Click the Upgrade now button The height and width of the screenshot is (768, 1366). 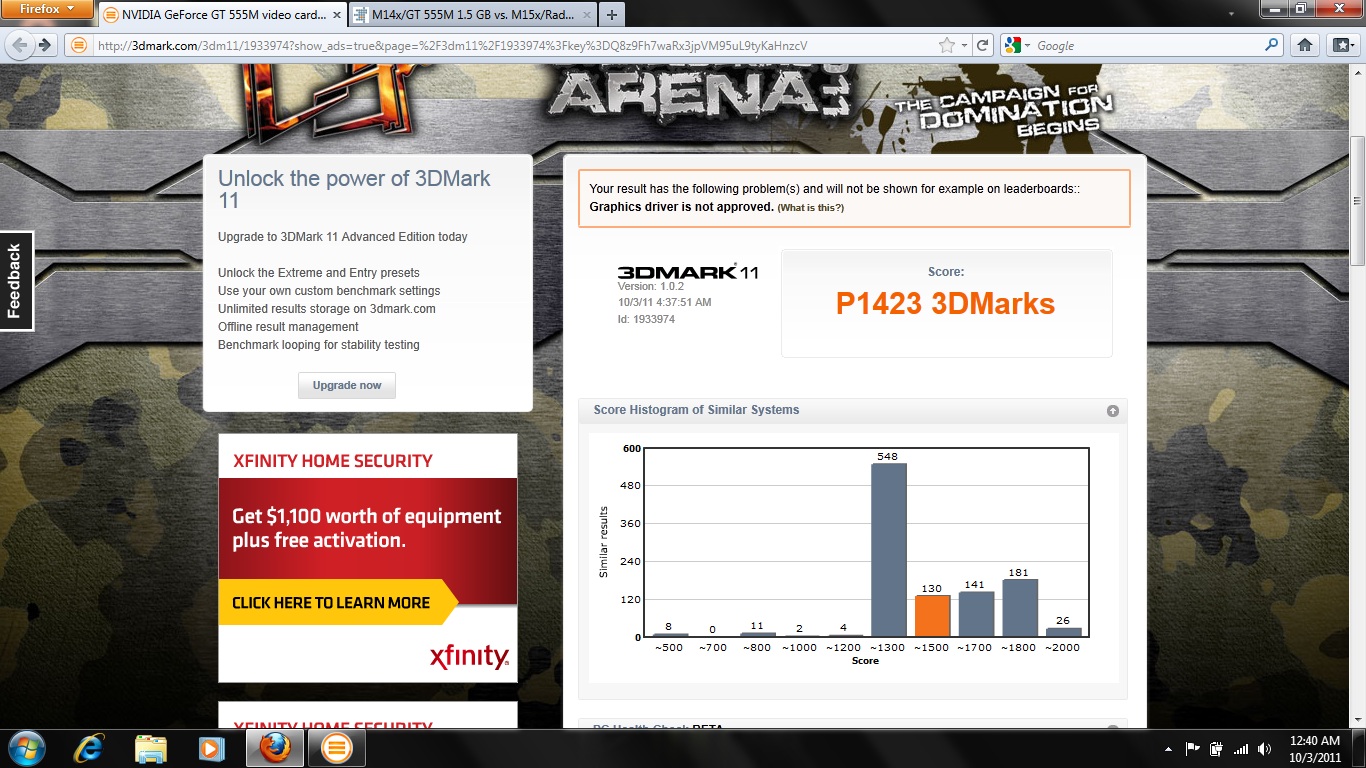347,385
